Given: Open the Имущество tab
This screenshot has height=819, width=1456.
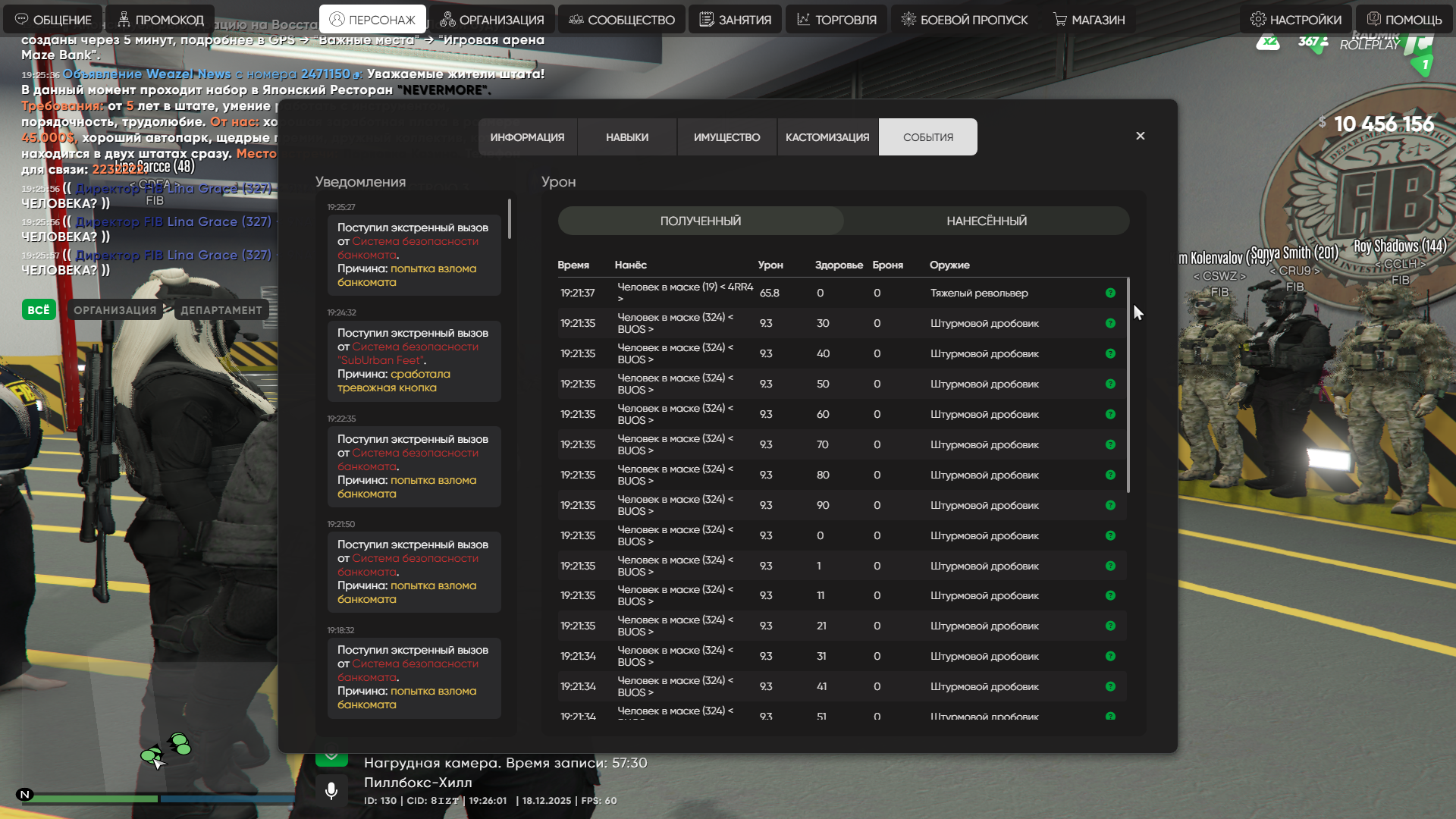Looking at the screenshot, I should point(726,137).
